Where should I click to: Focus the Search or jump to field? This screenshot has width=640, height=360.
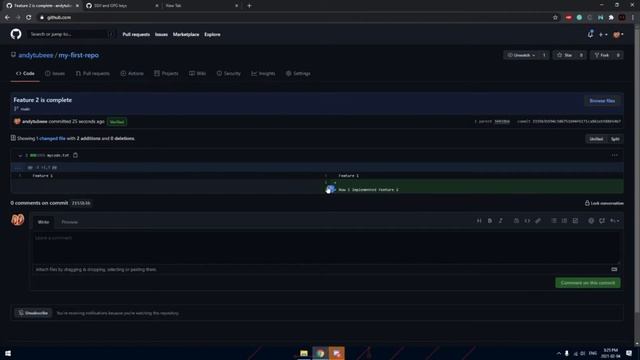[x=70, y=34]
